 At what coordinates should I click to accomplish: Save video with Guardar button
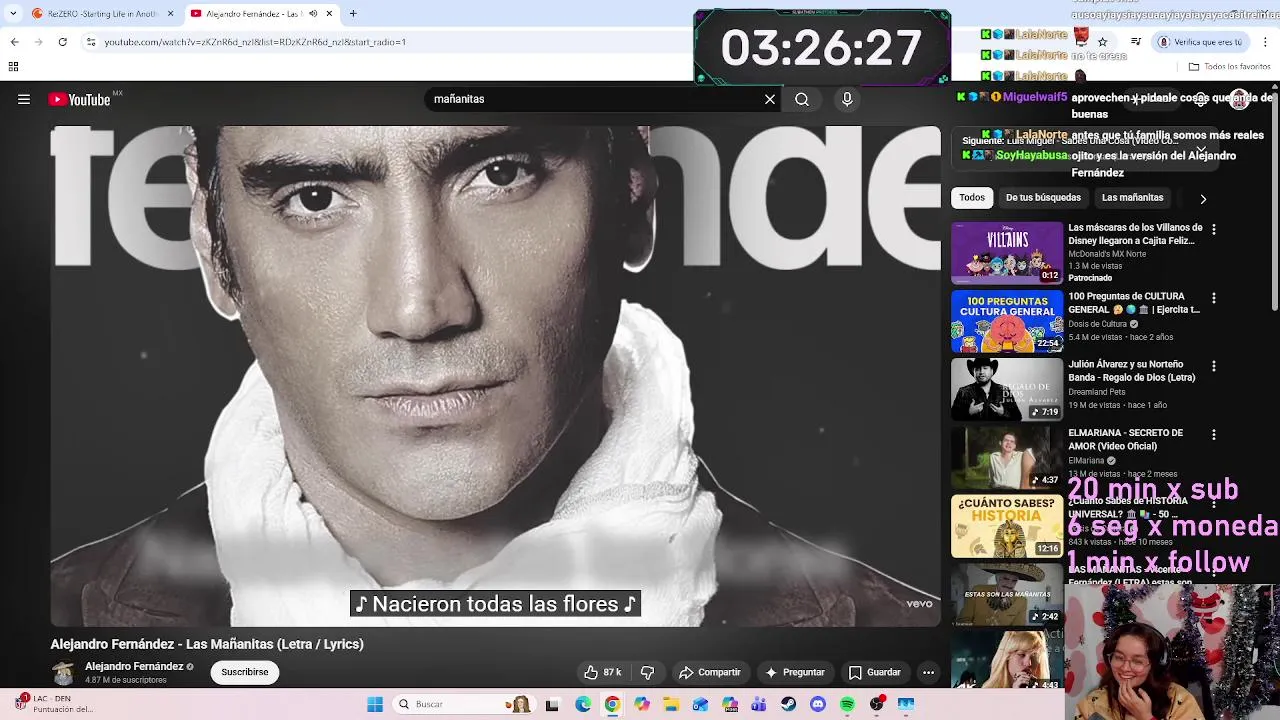(875, 672)
